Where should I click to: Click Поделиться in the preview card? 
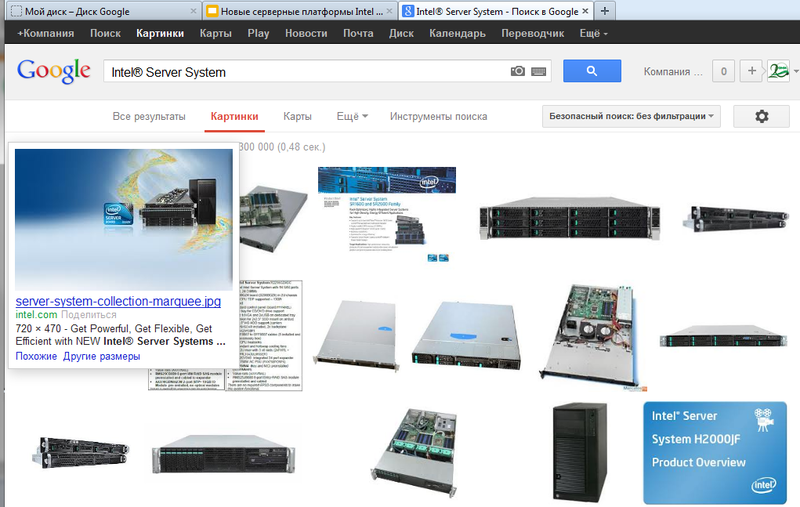click(x=89, y=315)
